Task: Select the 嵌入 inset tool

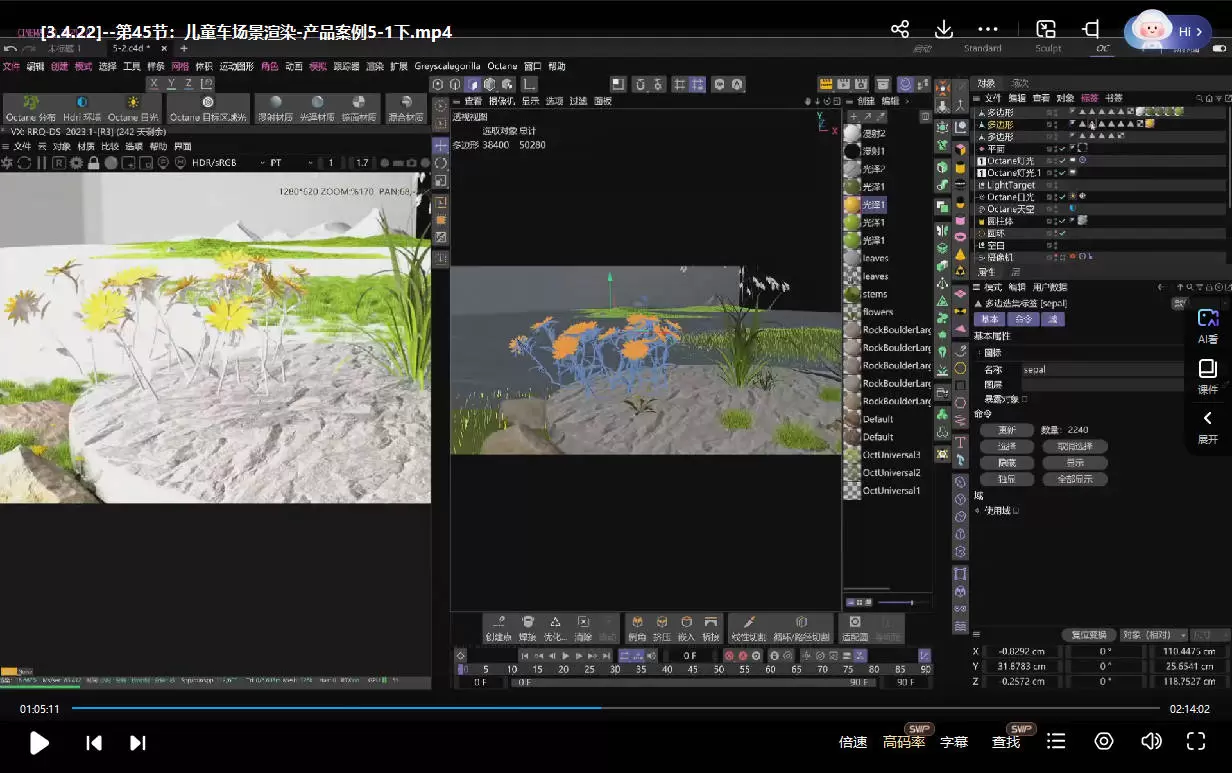Action: pyautogui.click(x=686, y=627)
